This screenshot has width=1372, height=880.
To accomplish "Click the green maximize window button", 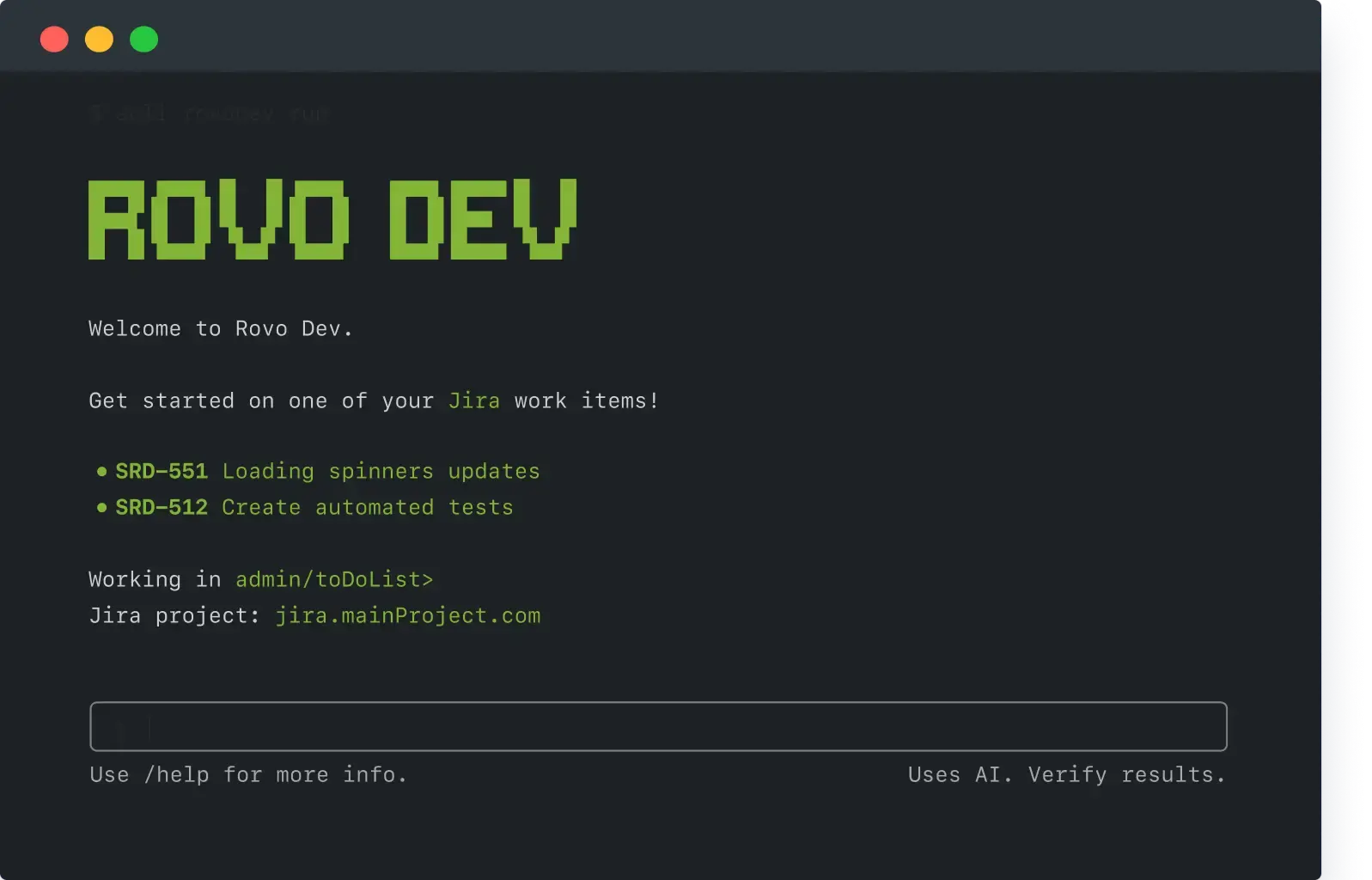I will pos(143,40).
